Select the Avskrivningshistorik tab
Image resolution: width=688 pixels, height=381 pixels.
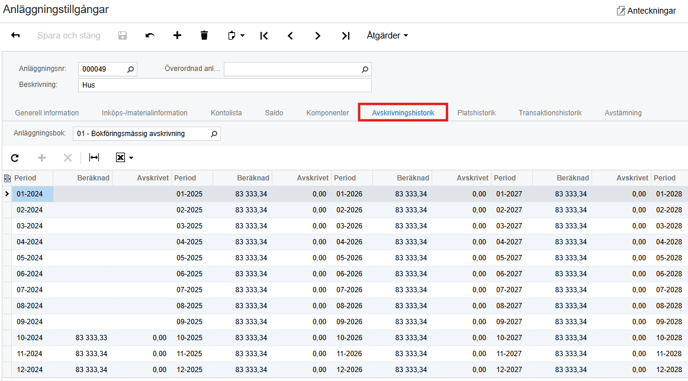[403, 113]
